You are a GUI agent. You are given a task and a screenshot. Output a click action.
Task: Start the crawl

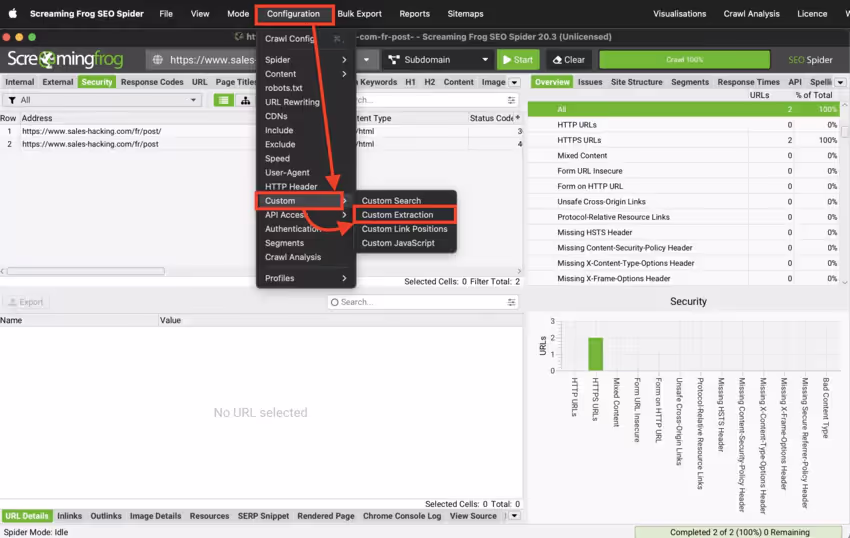pos(517,60)
